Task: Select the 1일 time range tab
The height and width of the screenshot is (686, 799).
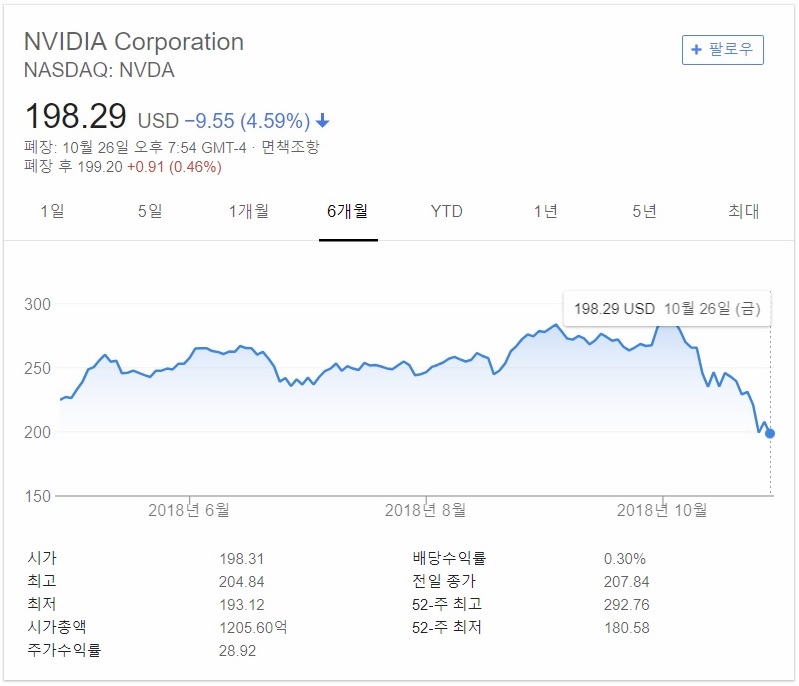Action: (x=52, y=211)
